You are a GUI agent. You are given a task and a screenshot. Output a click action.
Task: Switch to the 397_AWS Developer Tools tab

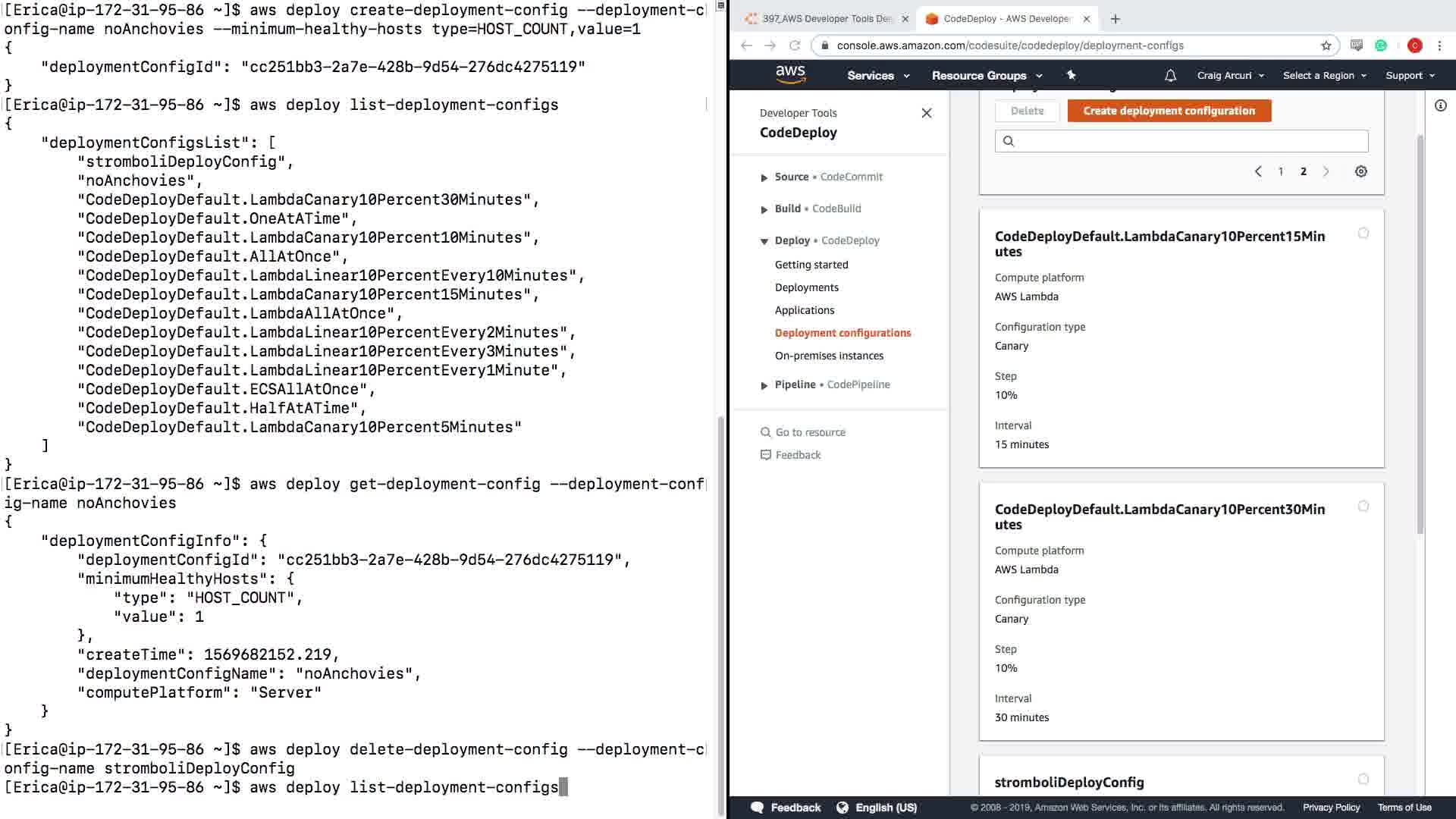(x=827, y=19)
